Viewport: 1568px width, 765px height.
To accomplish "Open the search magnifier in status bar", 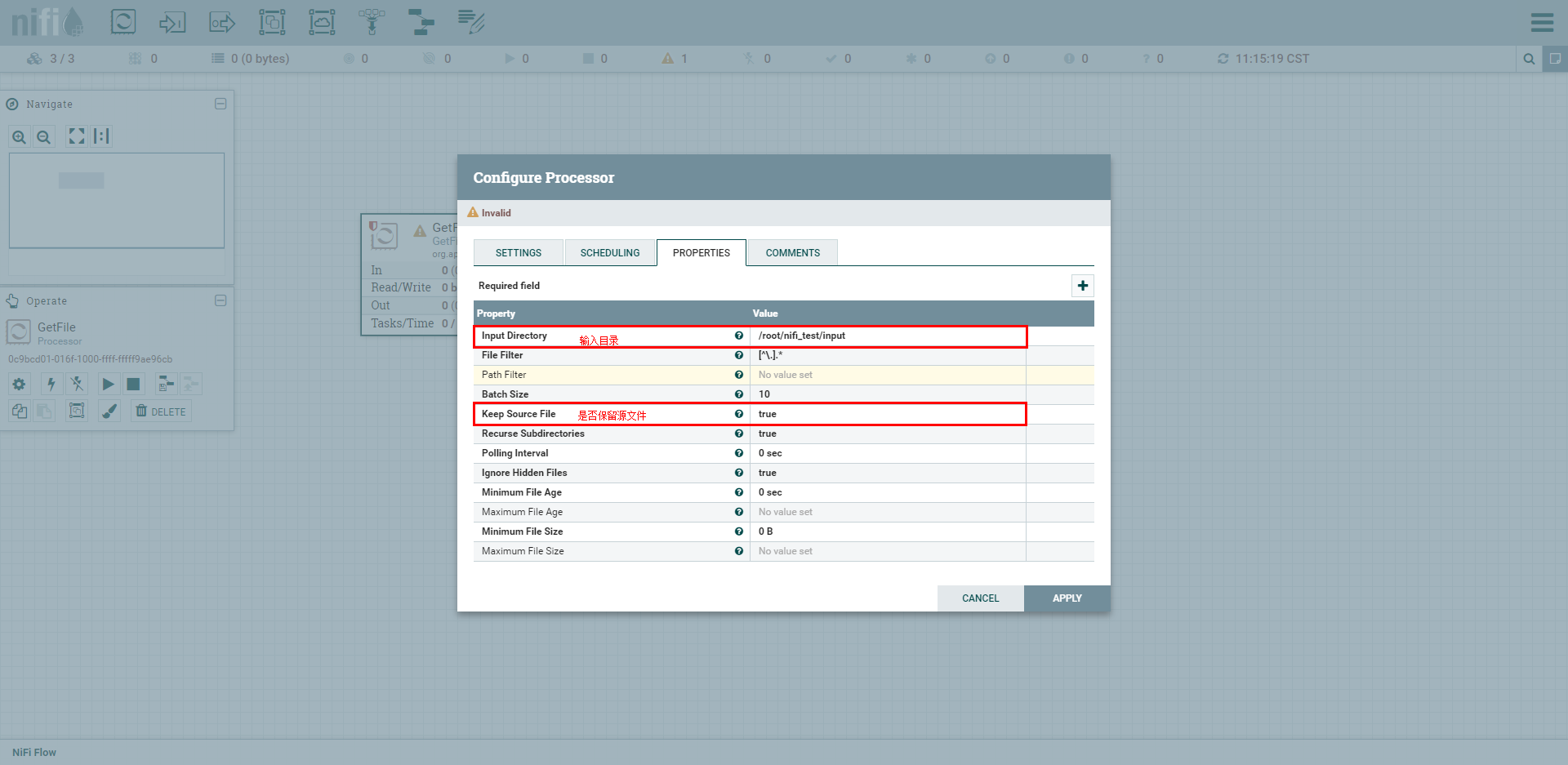I will coord(1529,59).
